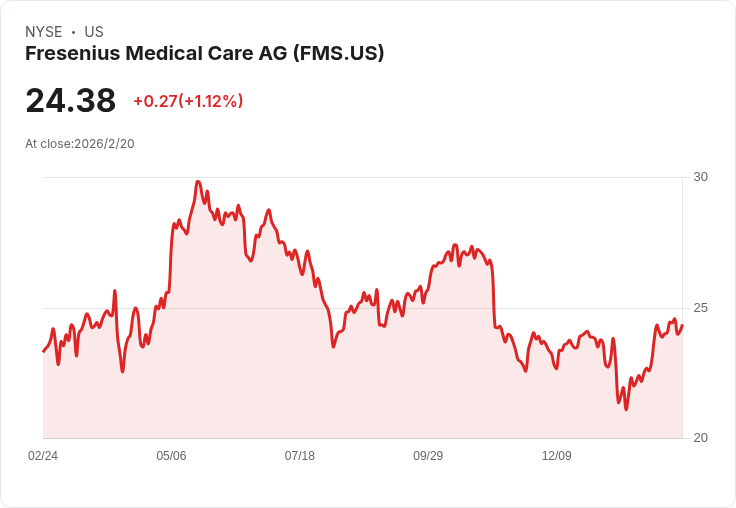736x508 pixels.
Task: Select the 05/06 date on x-axis
Action: click(x=171, y=456)
